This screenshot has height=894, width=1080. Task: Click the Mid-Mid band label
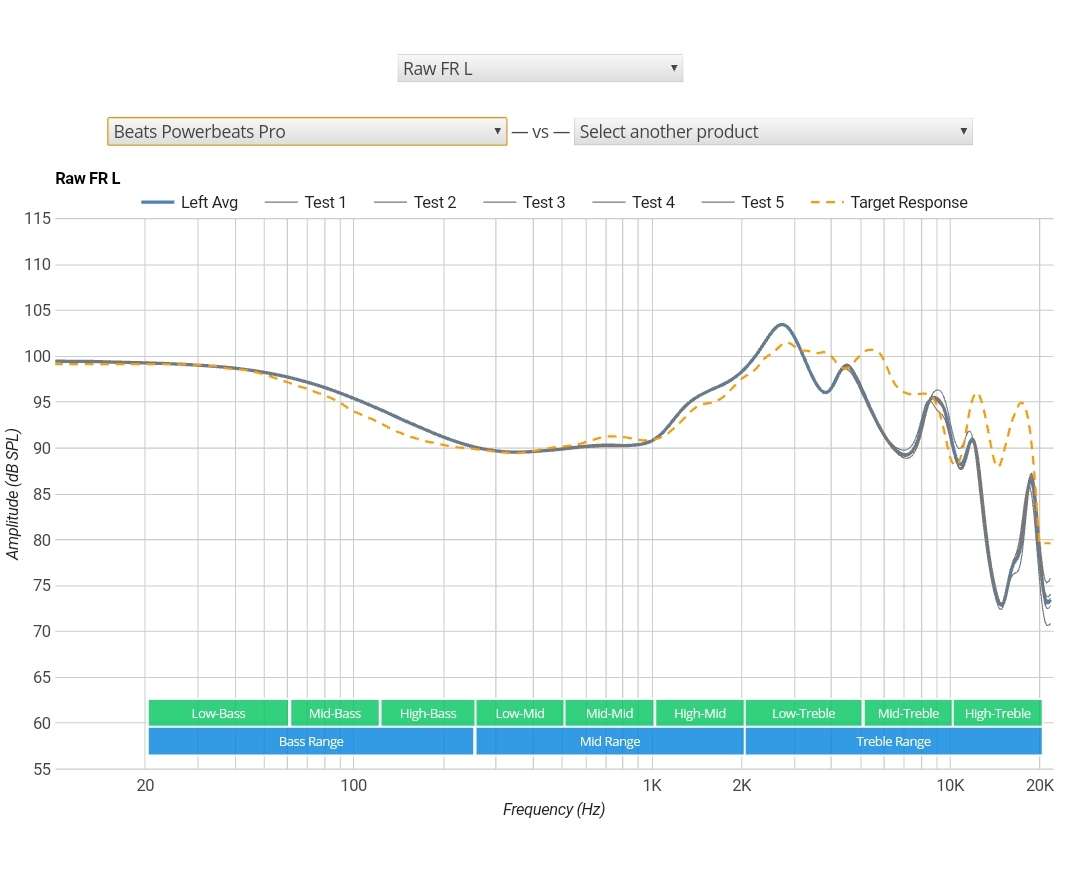point(610,713)
